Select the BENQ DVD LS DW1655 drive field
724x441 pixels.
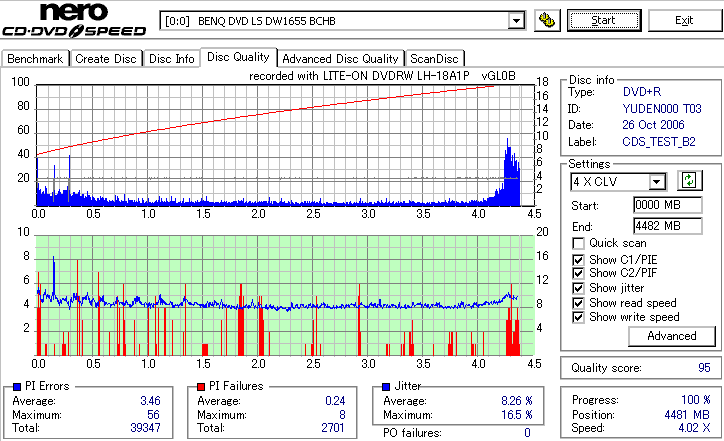pos(342,21)
